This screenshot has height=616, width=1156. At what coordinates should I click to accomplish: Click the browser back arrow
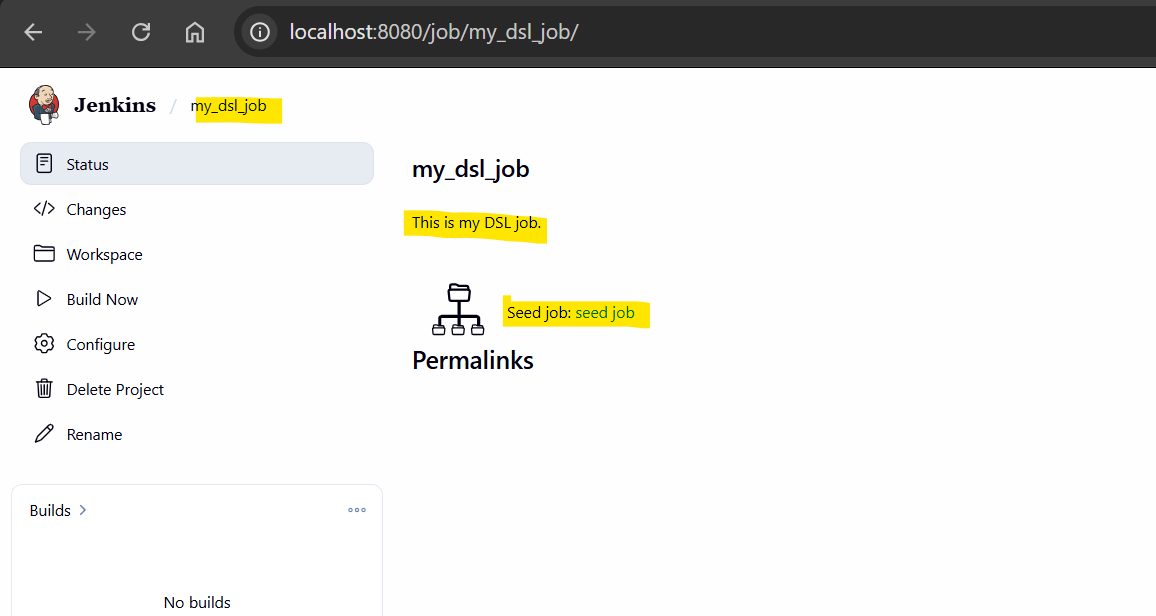pos(33,32)
